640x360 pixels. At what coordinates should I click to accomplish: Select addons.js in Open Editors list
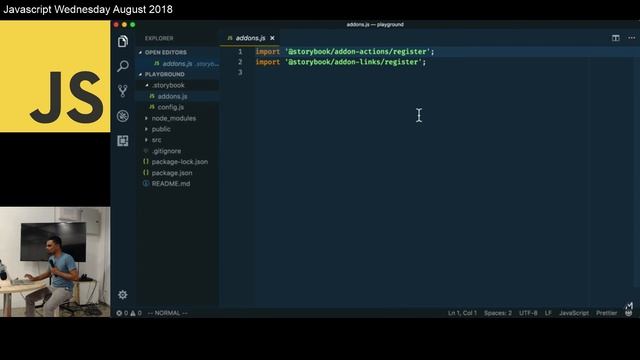(x=177, y=64)
